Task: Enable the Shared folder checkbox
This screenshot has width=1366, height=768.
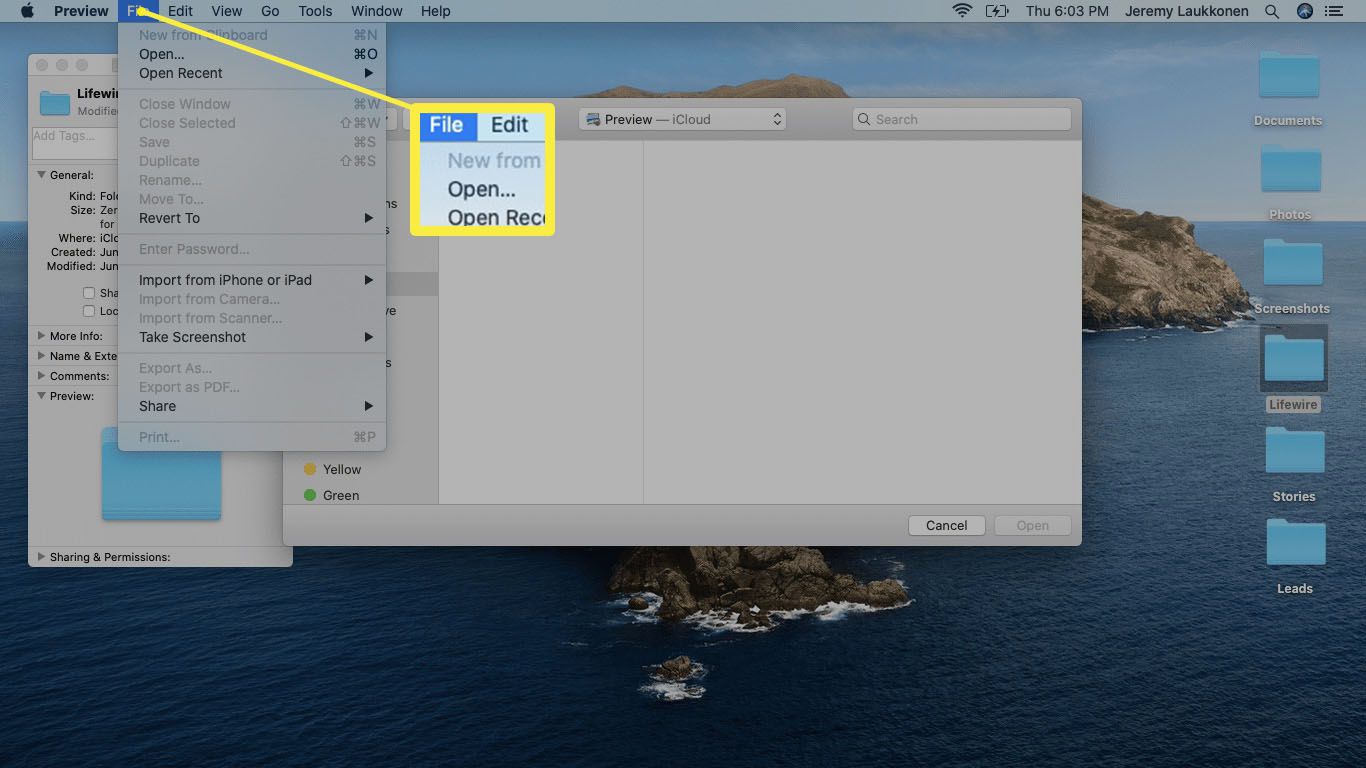Action: click(x=89, y=293)
